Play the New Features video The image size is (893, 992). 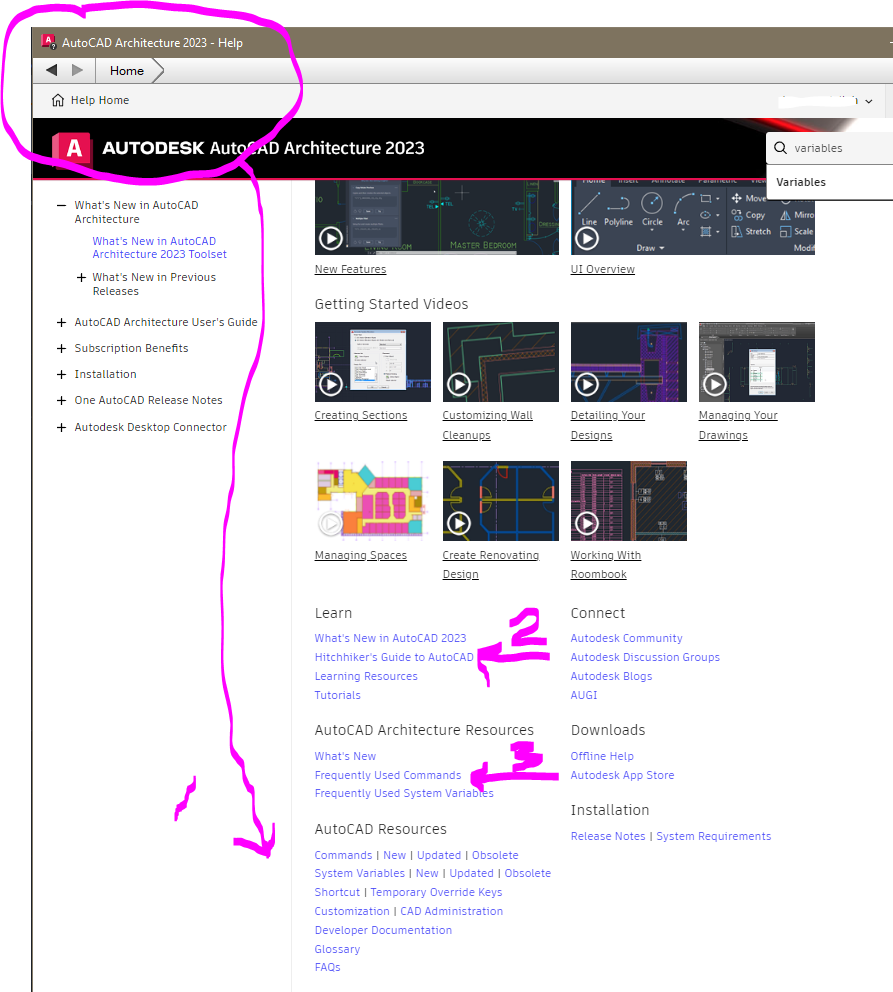(x=330, y=238)
